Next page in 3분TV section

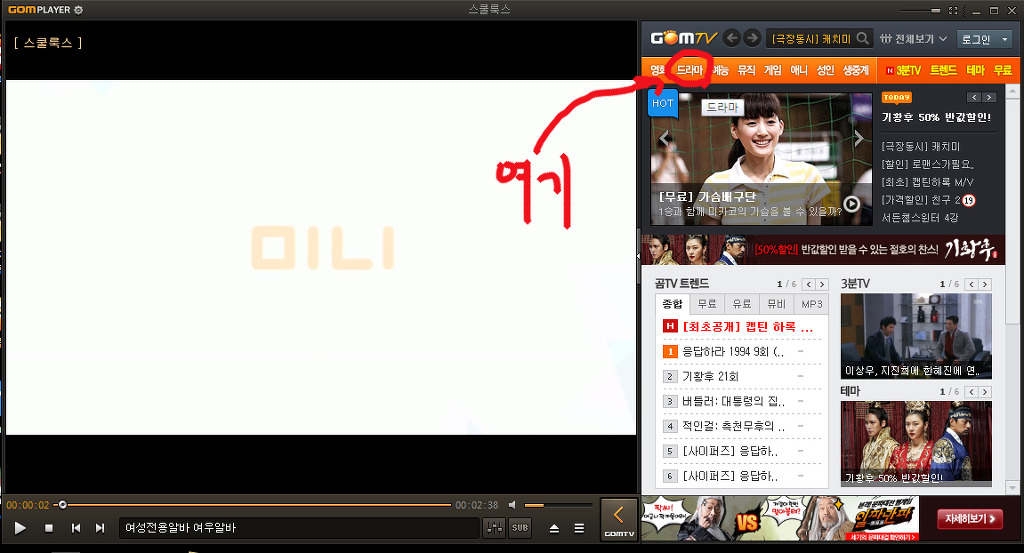pos(985,285)
